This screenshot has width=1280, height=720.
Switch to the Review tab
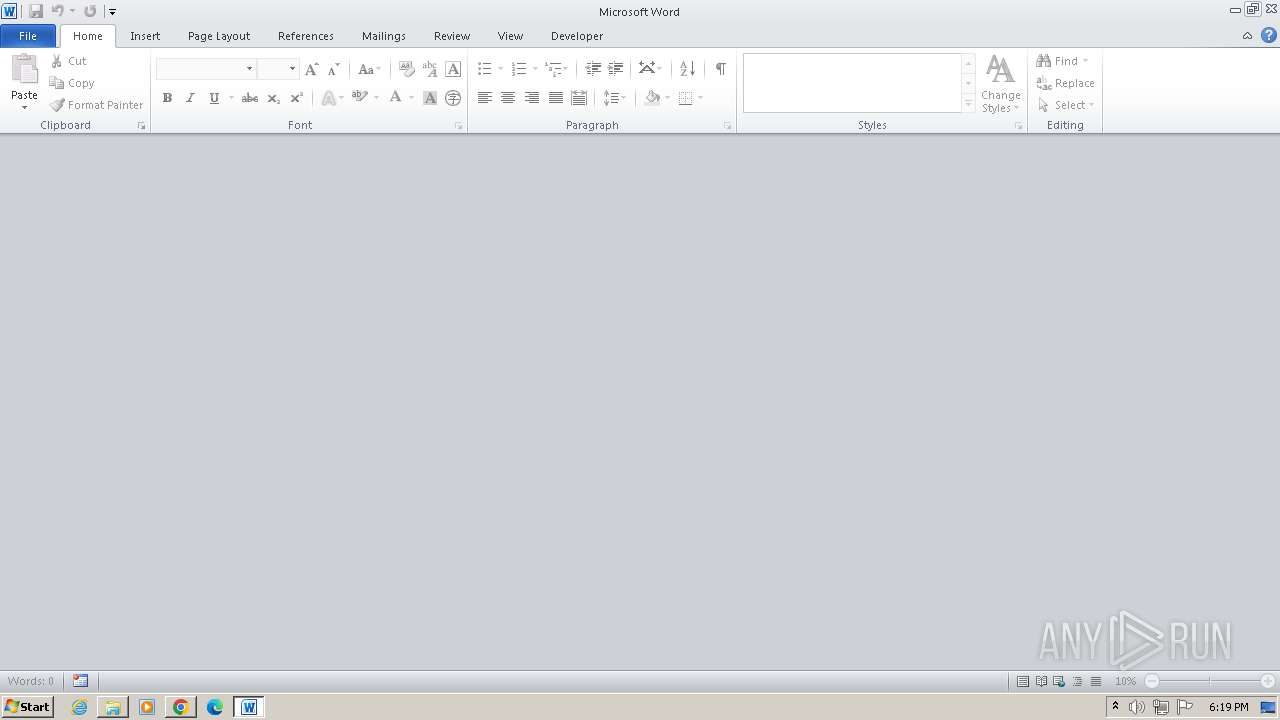coord(452,36)
